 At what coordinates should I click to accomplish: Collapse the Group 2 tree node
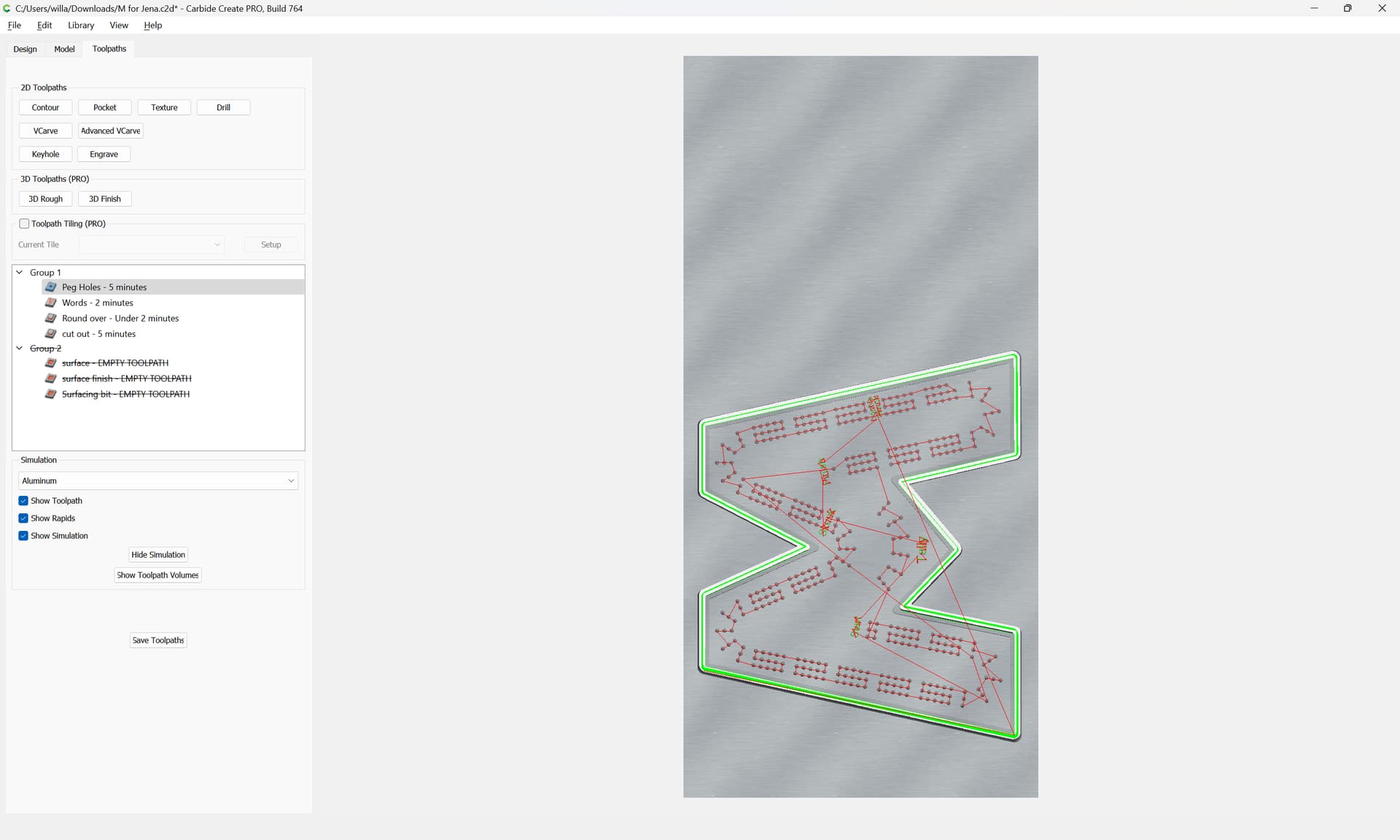(20, 349)
